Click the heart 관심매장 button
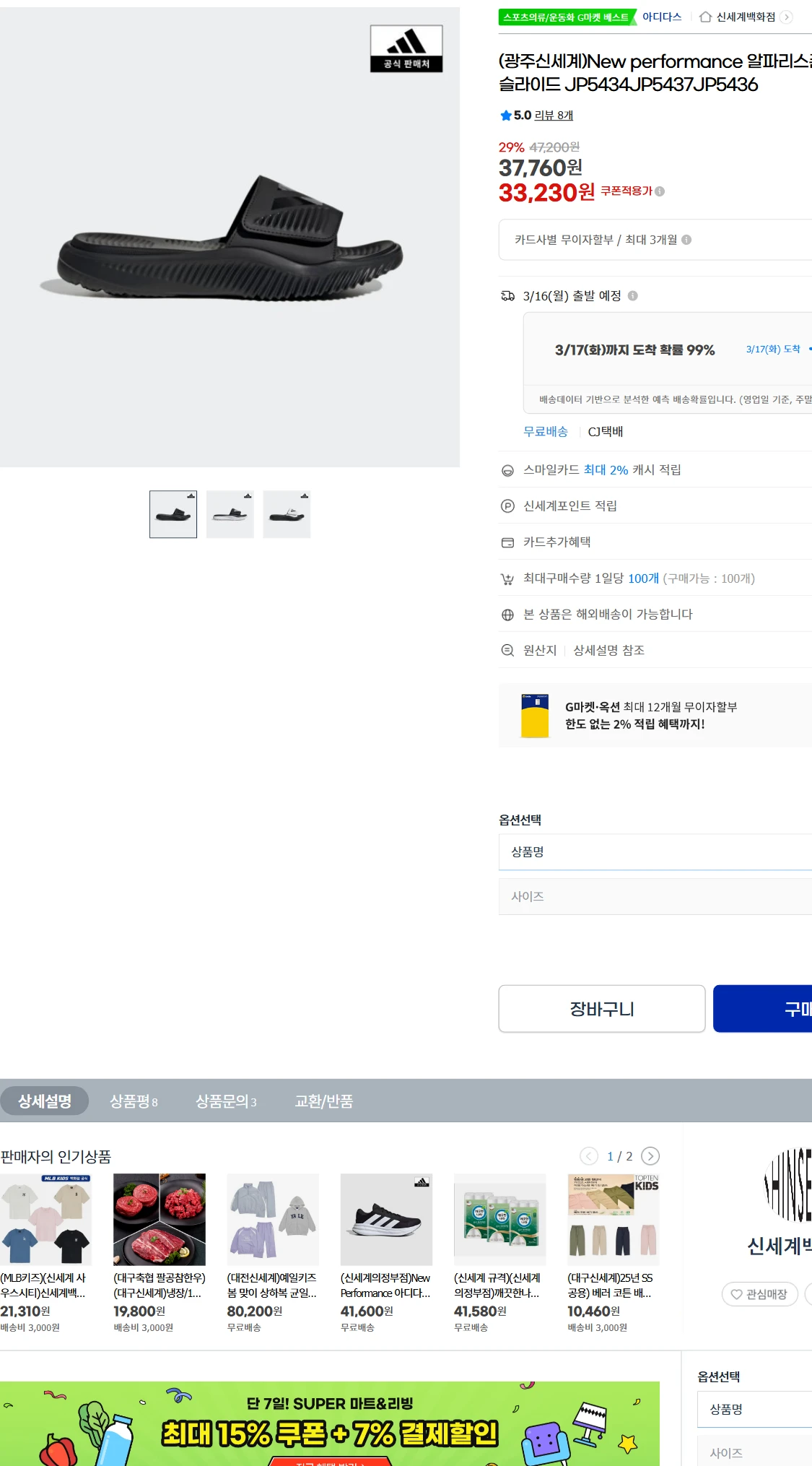 [759, 1294]
